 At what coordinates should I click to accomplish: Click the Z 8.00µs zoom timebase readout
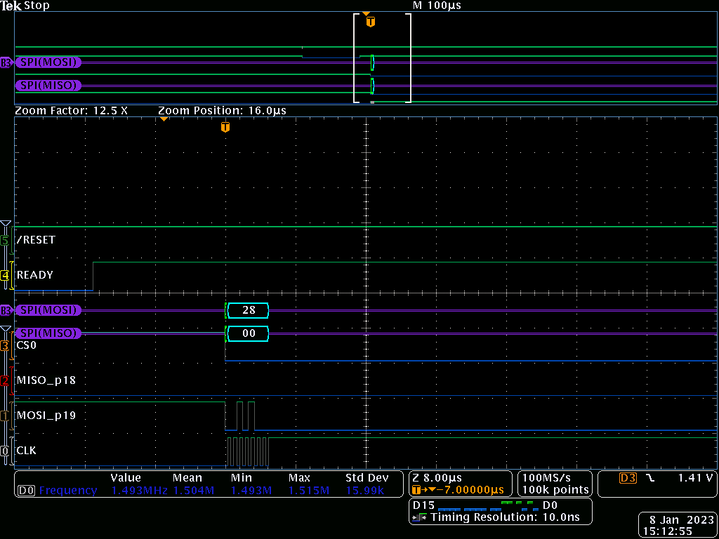pos(437,478)
